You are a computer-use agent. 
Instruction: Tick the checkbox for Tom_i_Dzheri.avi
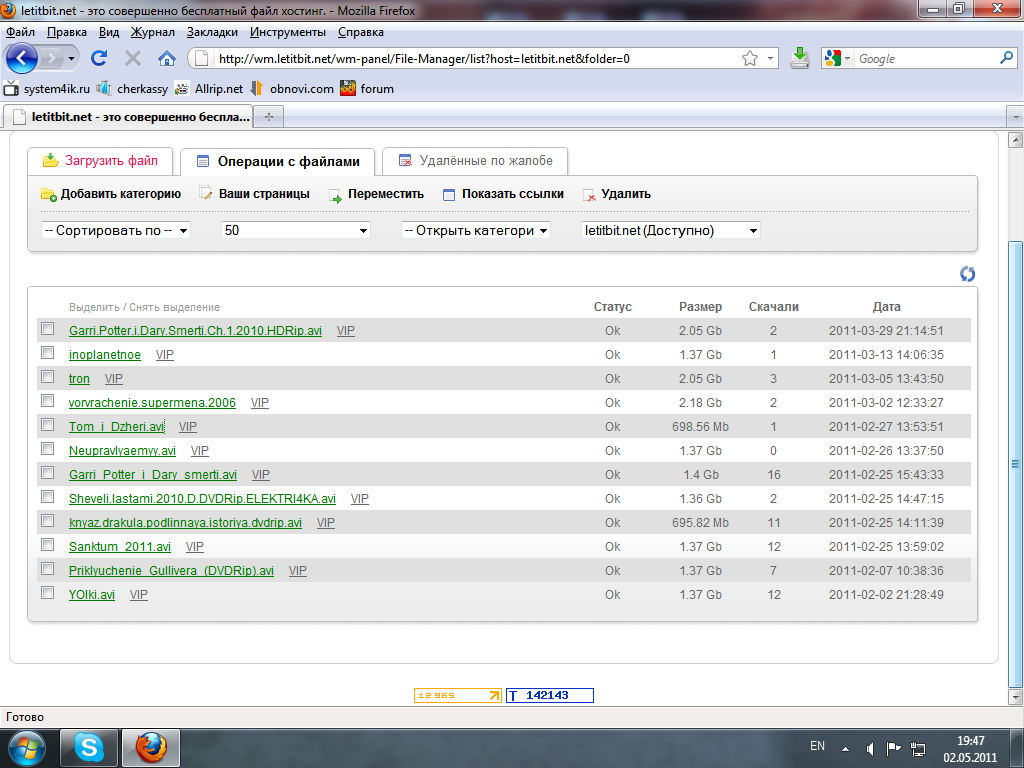coord(48,424)
